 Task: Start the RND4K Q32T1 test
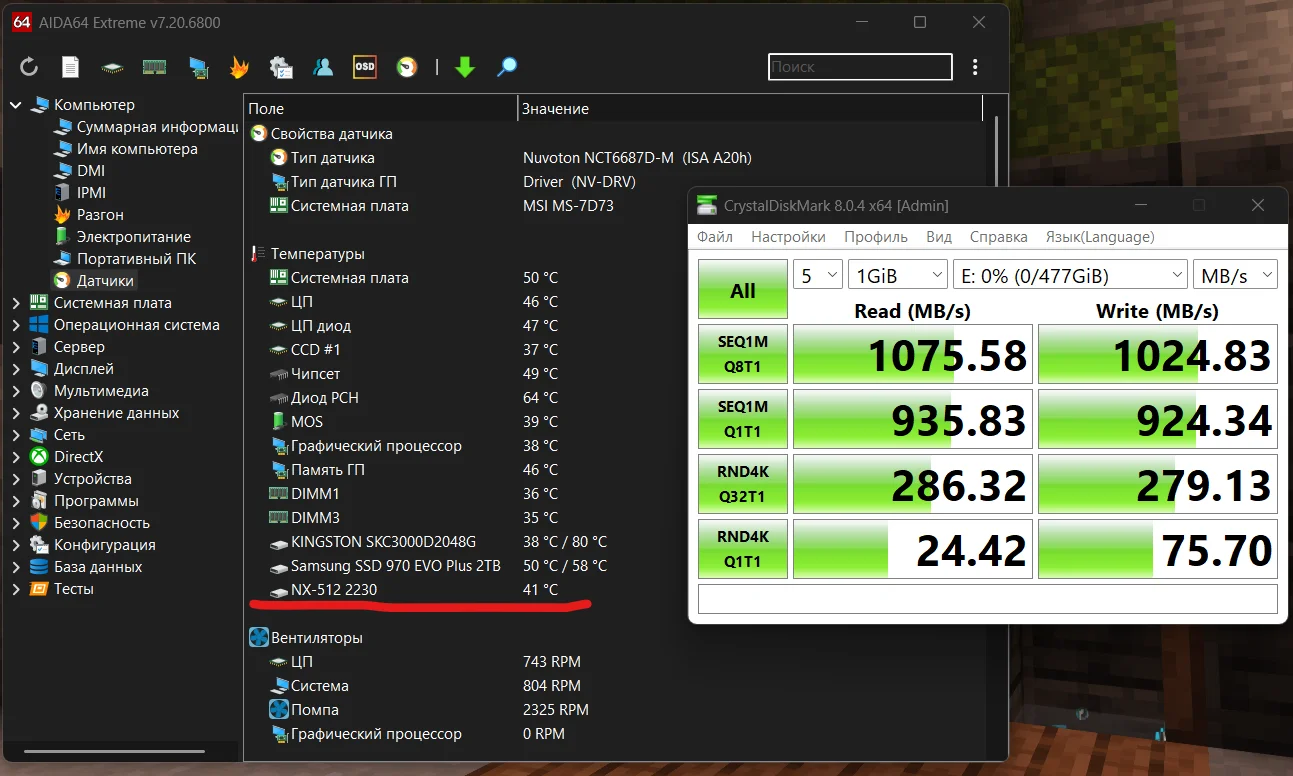[x=743, y=484]
